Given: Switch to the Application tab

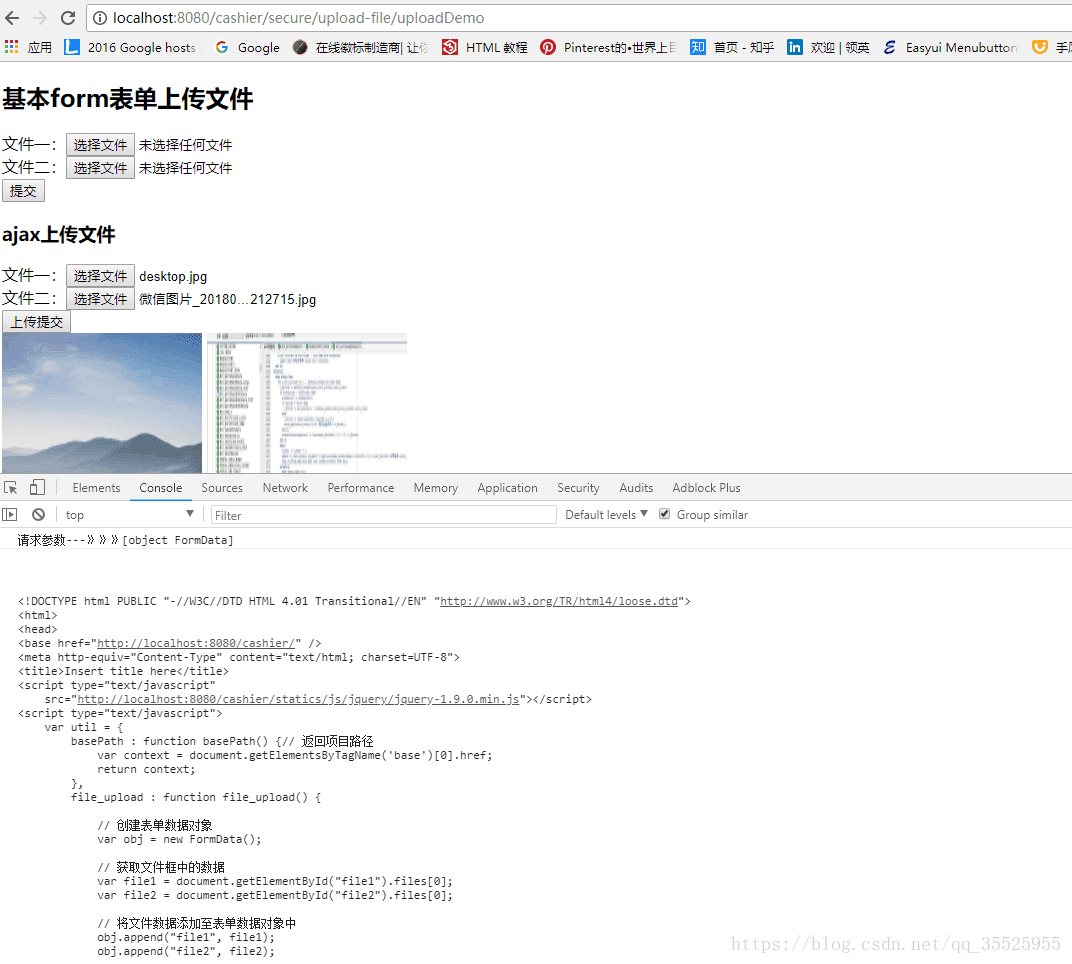Looking at the screenshot, I should point(507,487).
